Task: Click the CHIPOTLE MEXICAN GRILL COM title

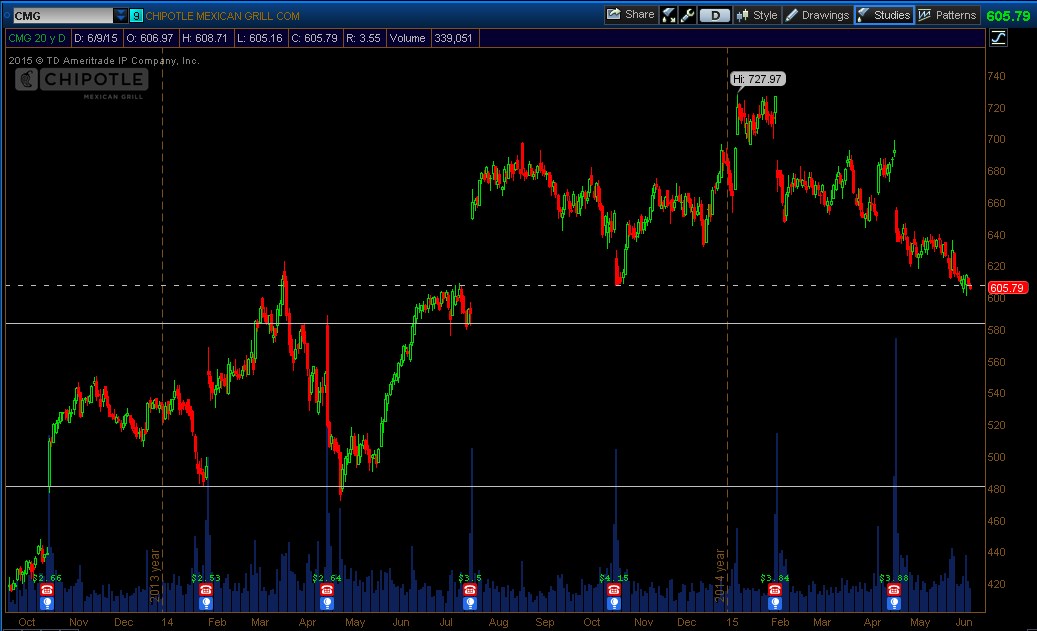Action: coord(222,16)
